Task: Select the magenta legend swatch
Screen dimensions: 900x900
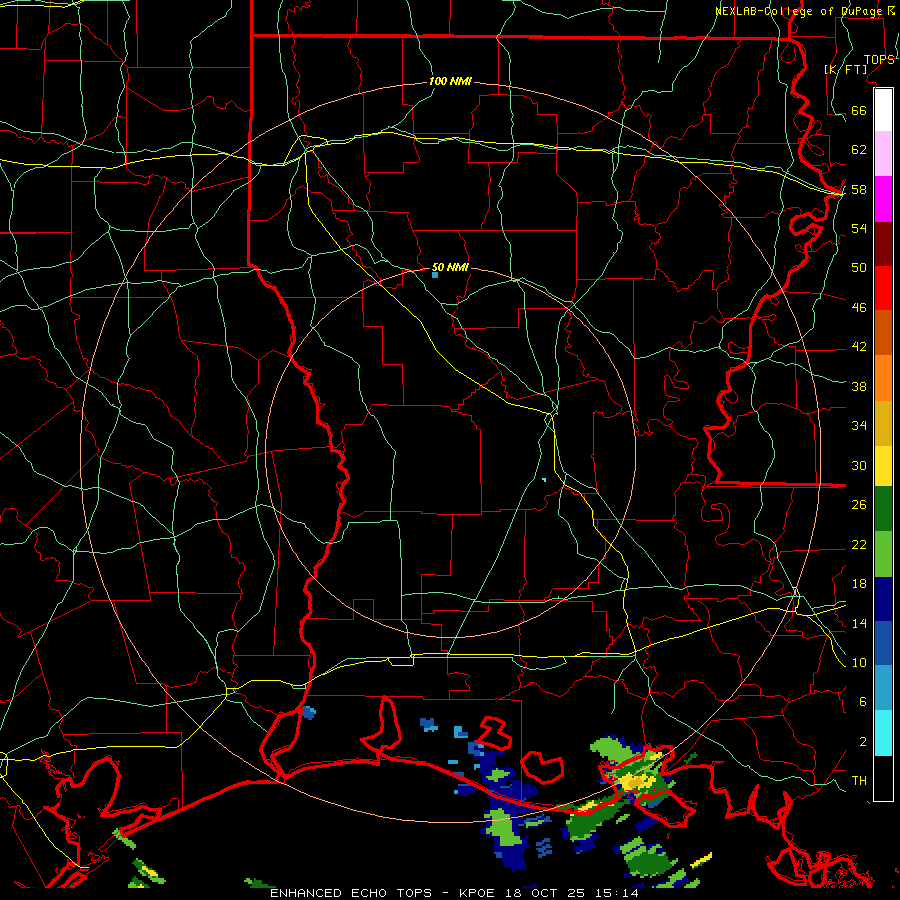Action: coord(883,199)
